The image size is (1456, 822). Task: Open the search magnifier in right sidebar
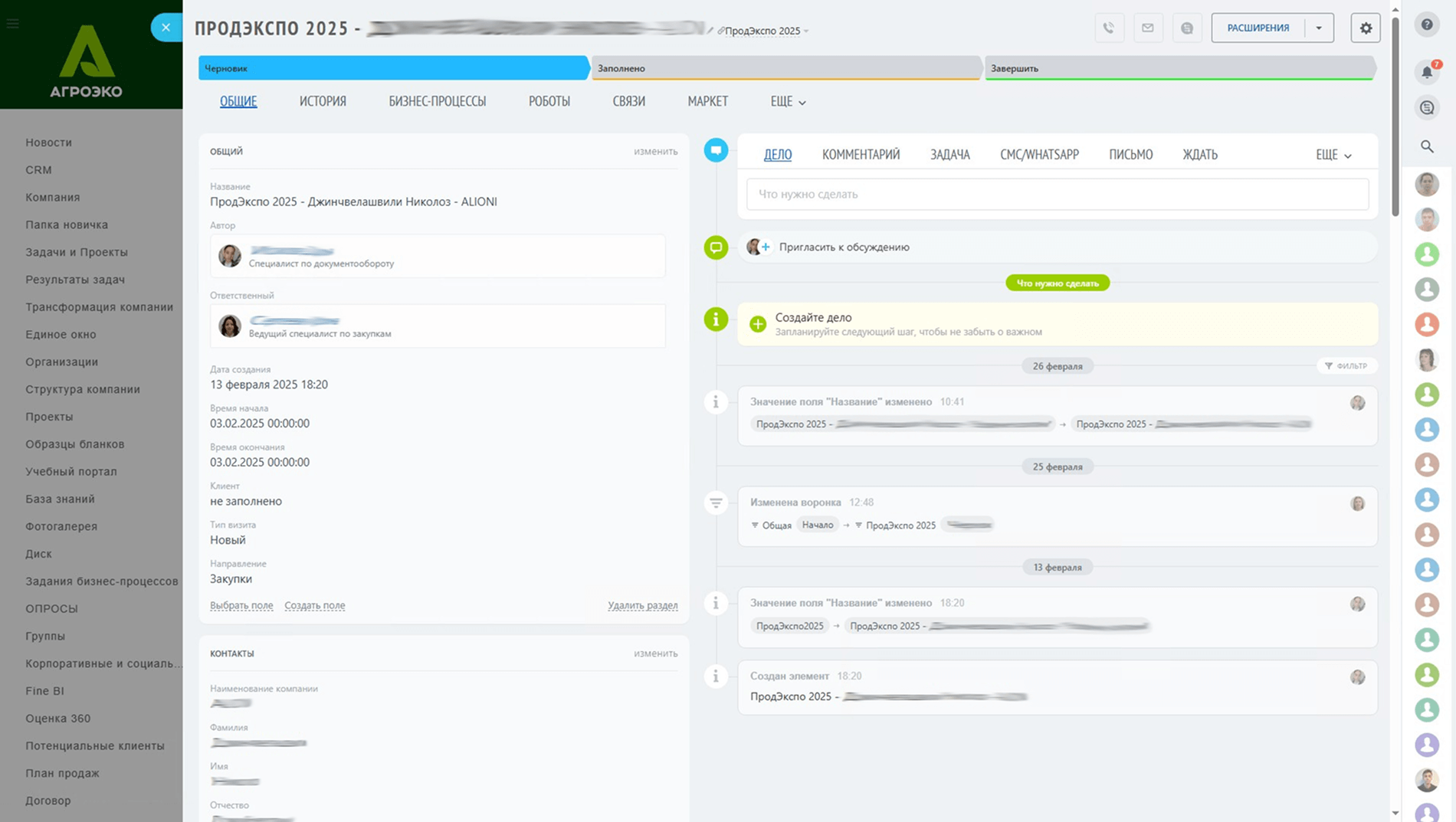[1427, 146]
